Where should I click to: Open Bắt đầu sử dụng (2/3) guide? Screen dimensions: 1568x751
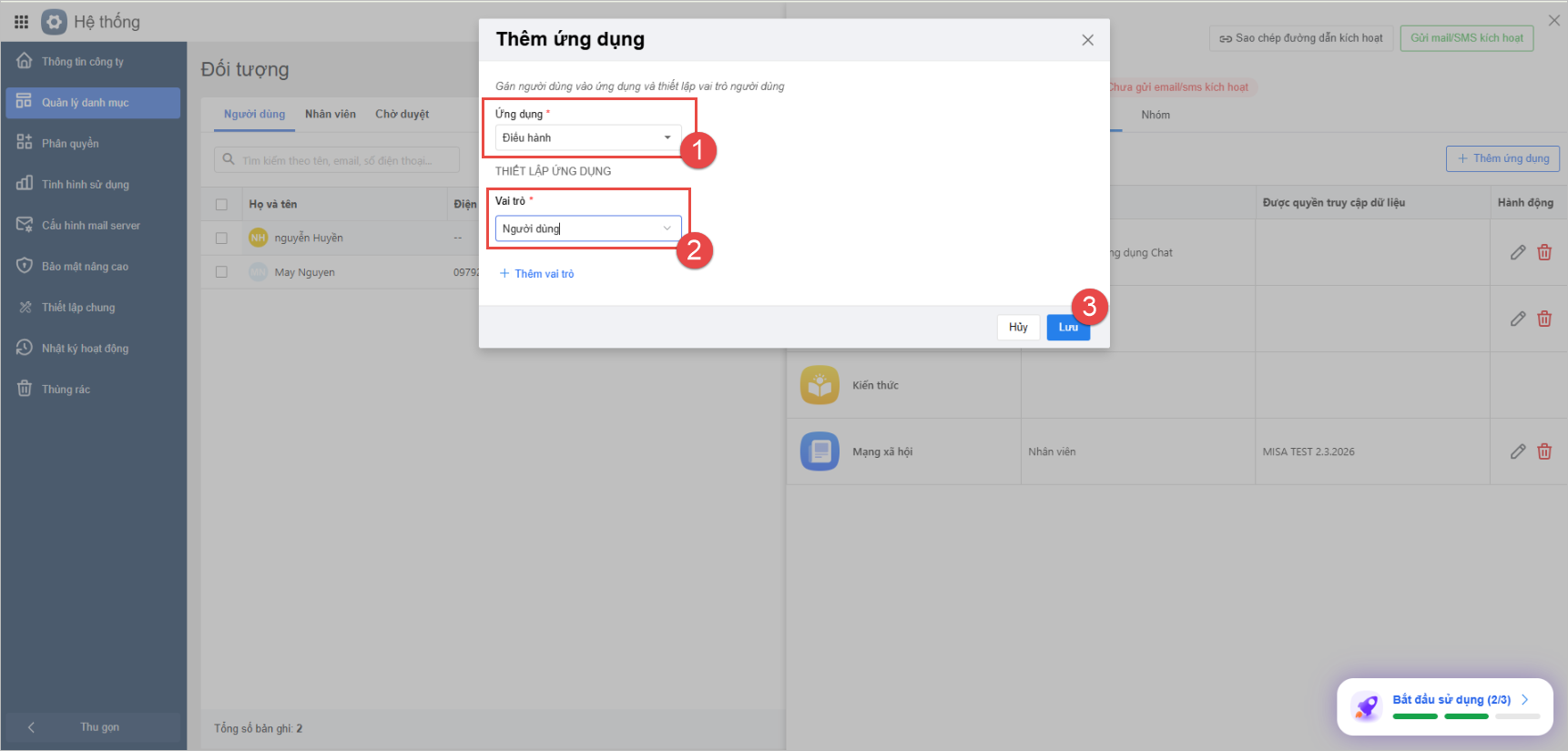tap(1451, 700)
